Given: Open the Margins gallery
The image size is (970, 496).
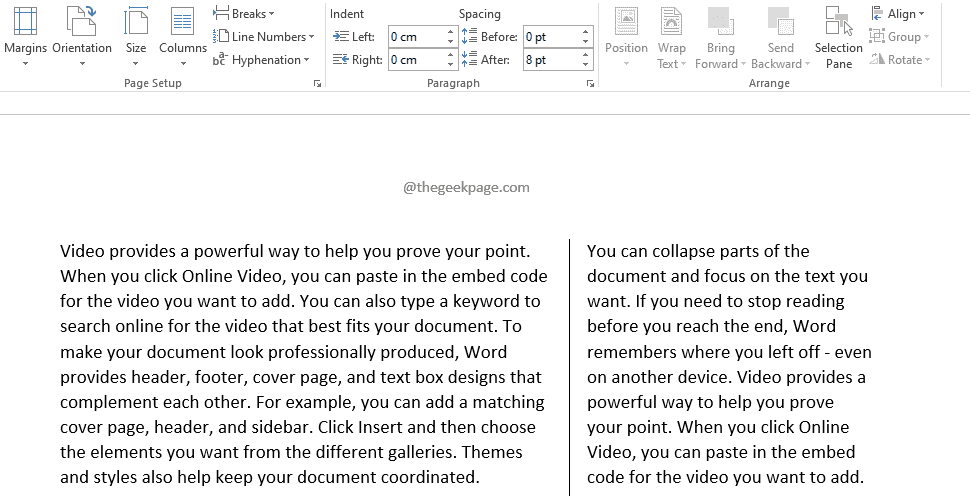Looking at the screenshot, I should click(25, 35).
